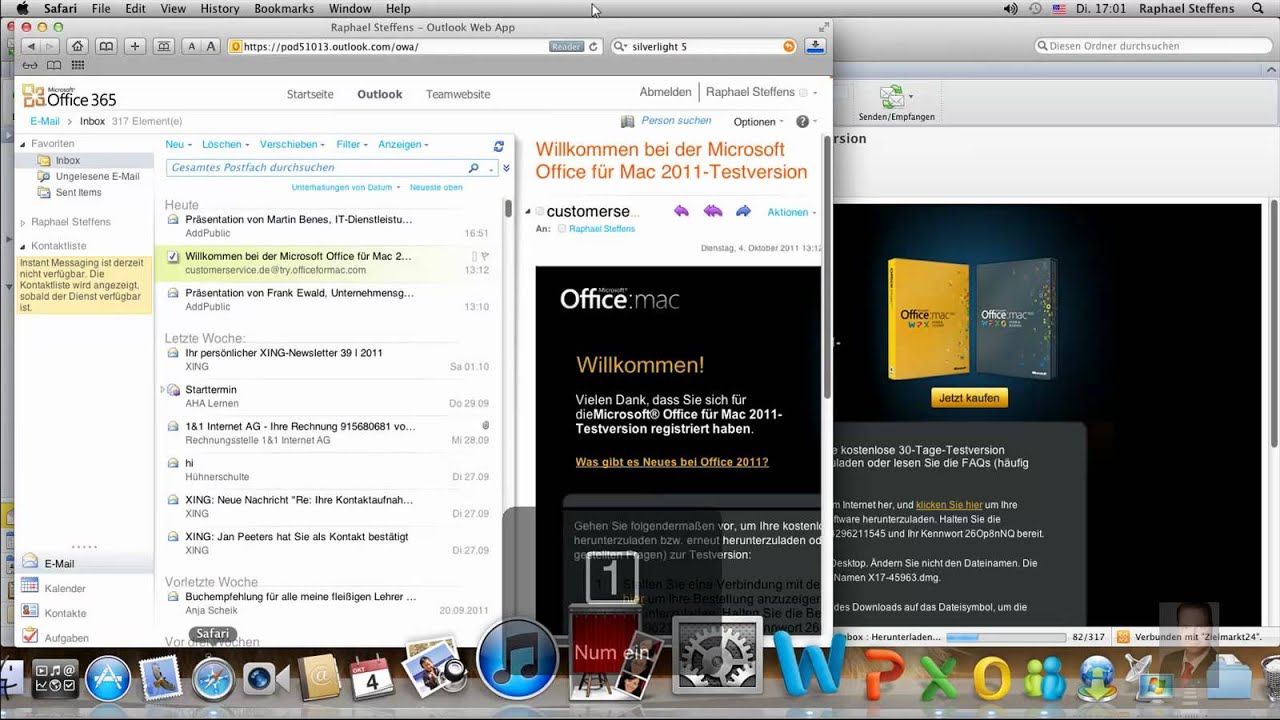Switch to Kalender in the navigation pane
Image resolution: width=1280 pixels, height=720 pixels.
65,589
